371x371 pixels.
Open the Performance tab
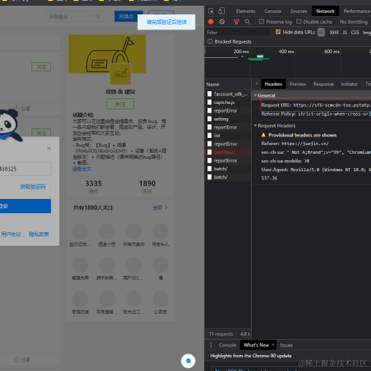(x=356, y=11)
